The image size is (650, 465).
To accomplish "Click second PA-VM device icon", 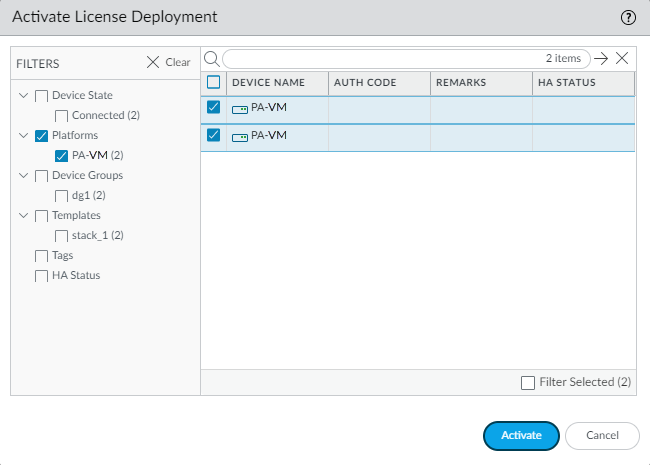I will tap(239, 136).
